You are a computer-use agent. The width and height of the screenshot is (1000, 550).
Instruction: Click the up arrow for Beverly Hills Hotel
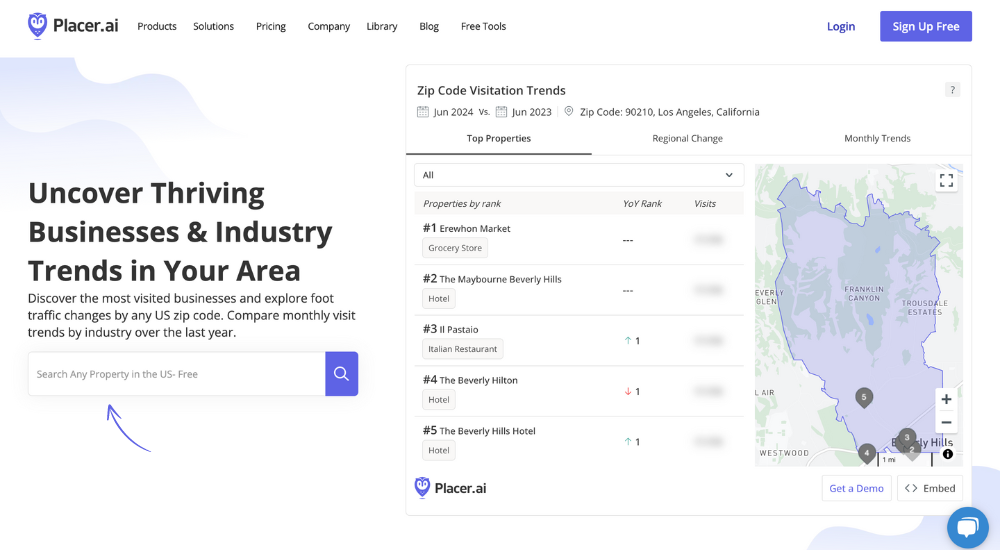(628, 442)
